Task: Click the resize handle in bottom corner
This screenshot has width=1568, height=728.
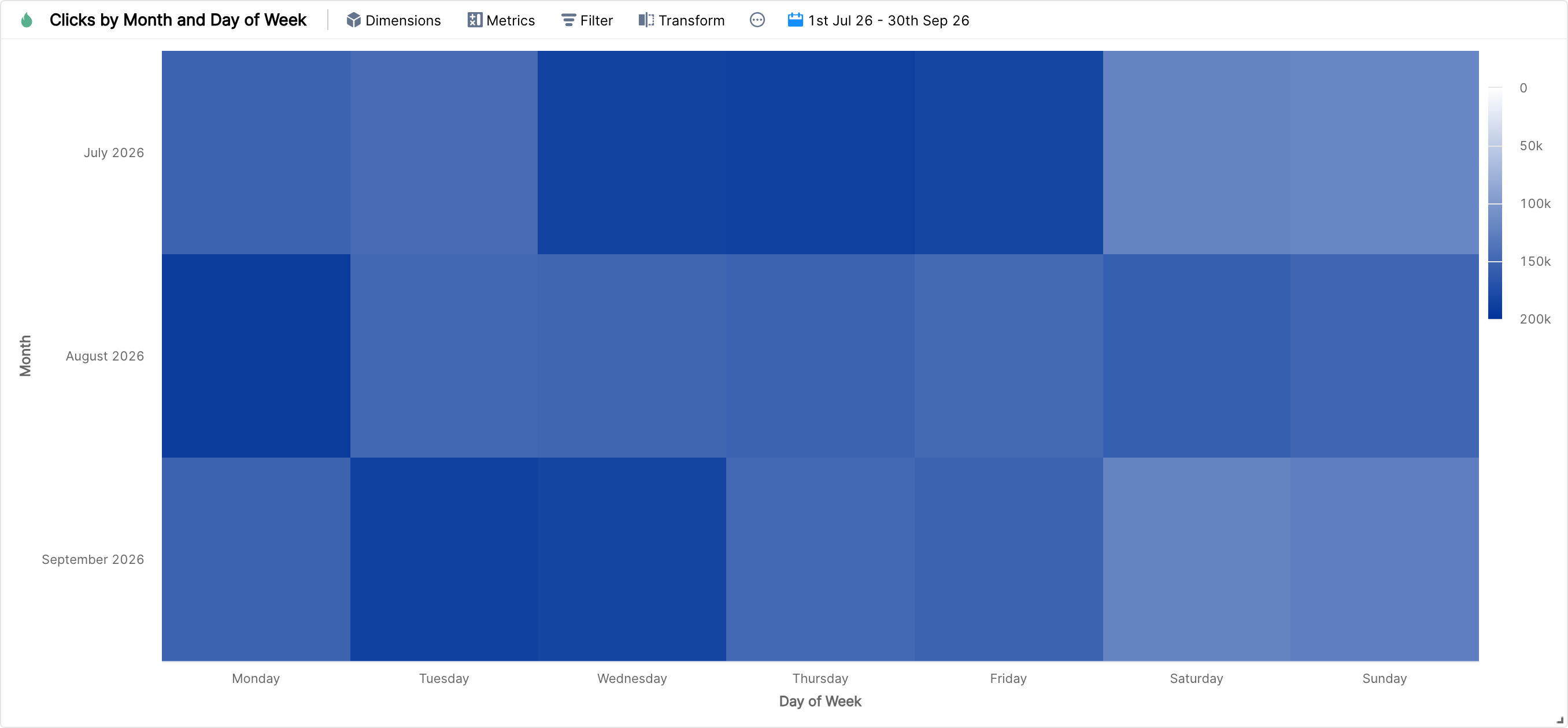Action: click(1560, 720)
